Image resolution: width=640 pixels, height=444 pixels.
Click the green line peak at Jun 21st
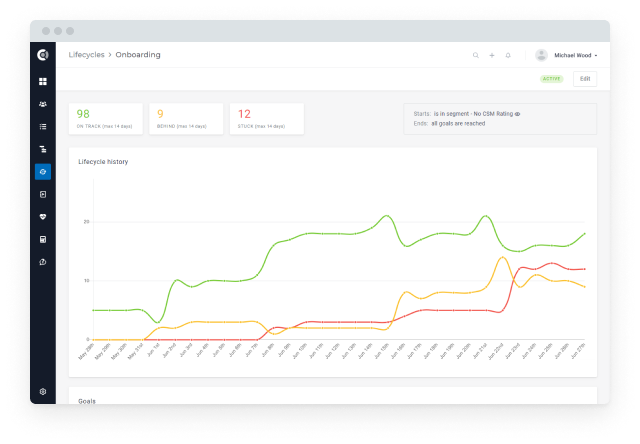coord(486,215)
